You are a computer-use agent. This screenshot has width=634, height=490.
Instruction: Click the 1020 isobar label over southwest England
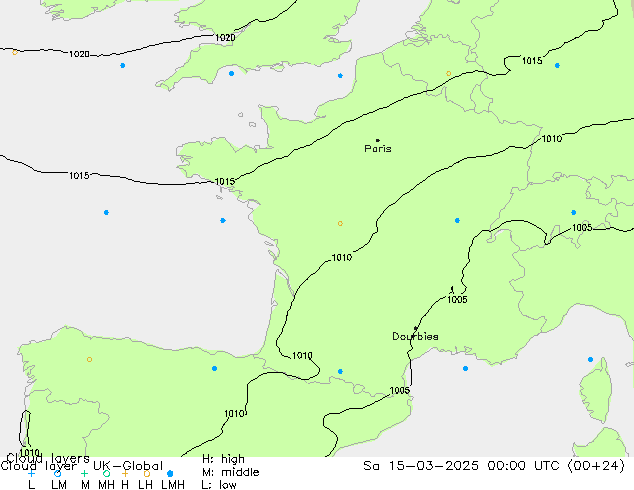pos(225,38)
